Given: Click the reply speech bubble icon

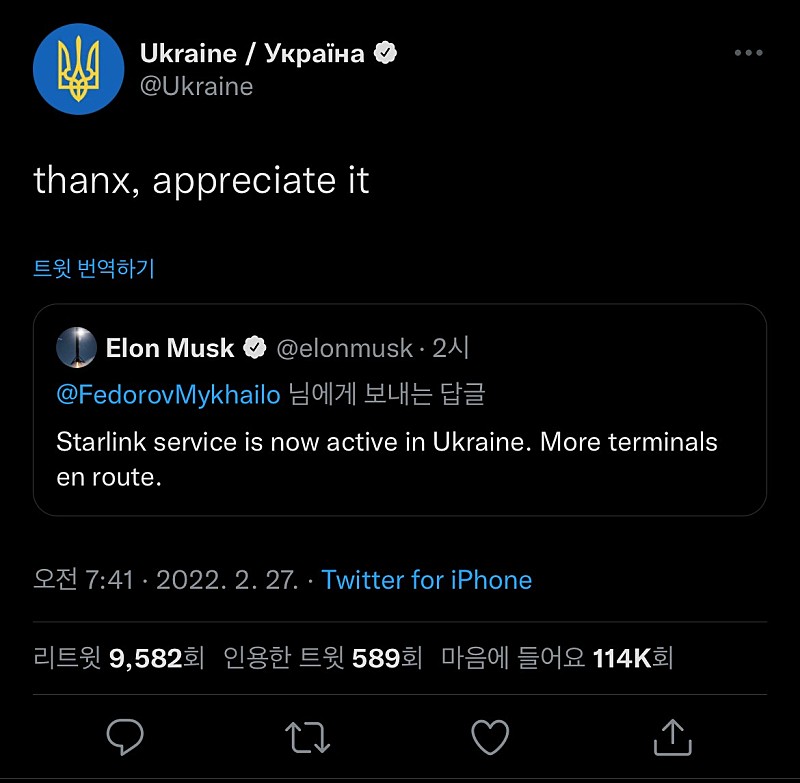Looking at the screenshot, I should click(126, 738).
